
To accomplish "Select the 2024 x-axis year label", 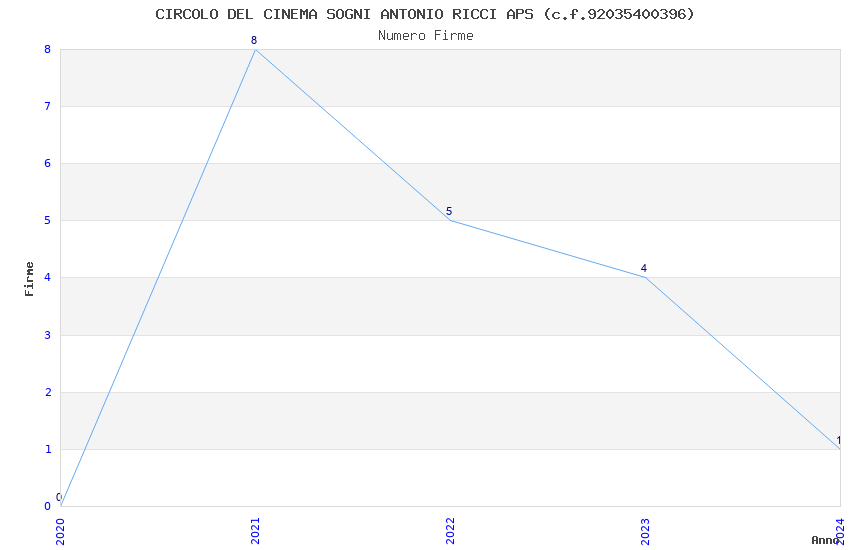I will point(840,532).
